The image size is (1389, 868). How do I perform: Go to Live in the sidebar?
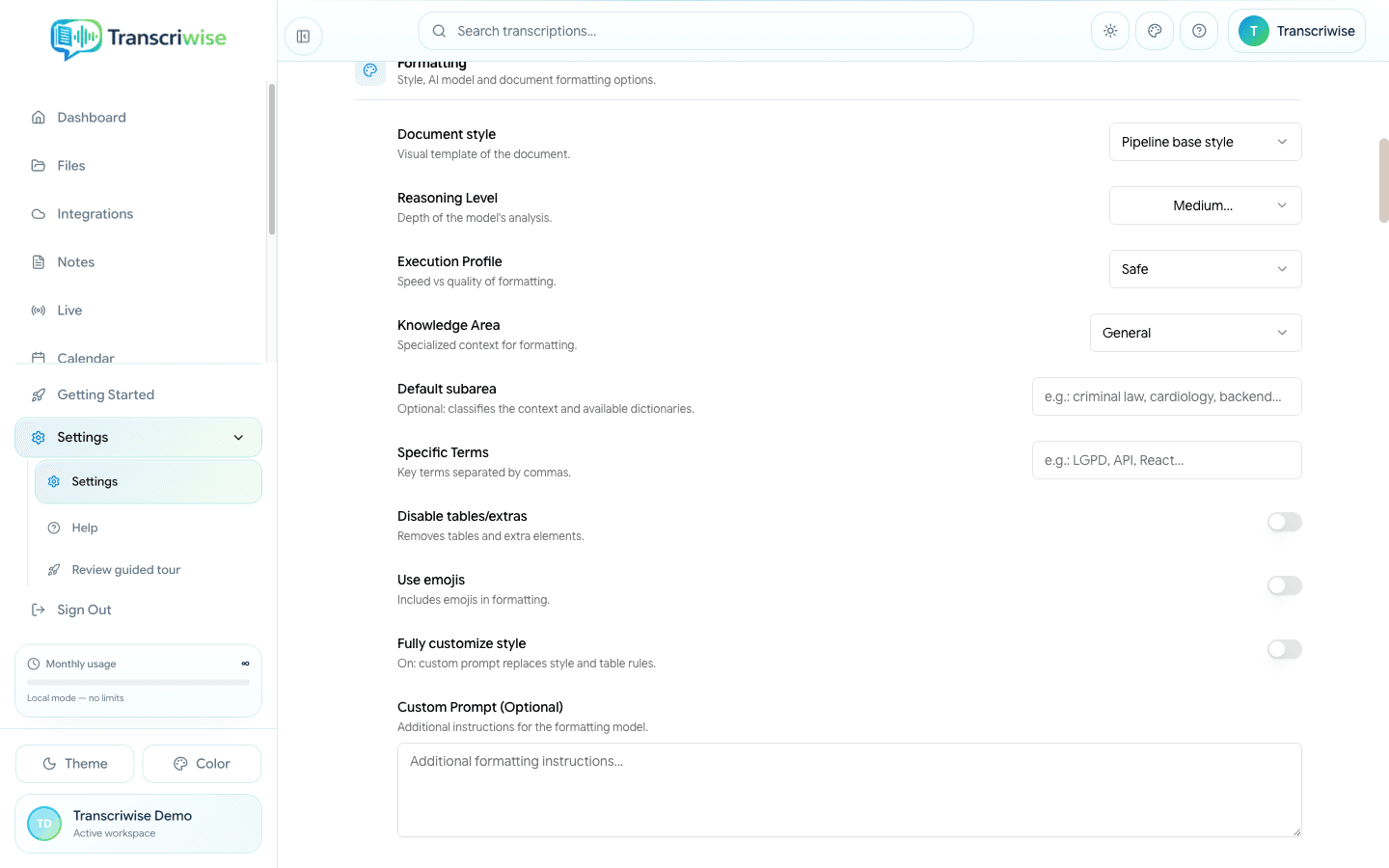(138, 311)
